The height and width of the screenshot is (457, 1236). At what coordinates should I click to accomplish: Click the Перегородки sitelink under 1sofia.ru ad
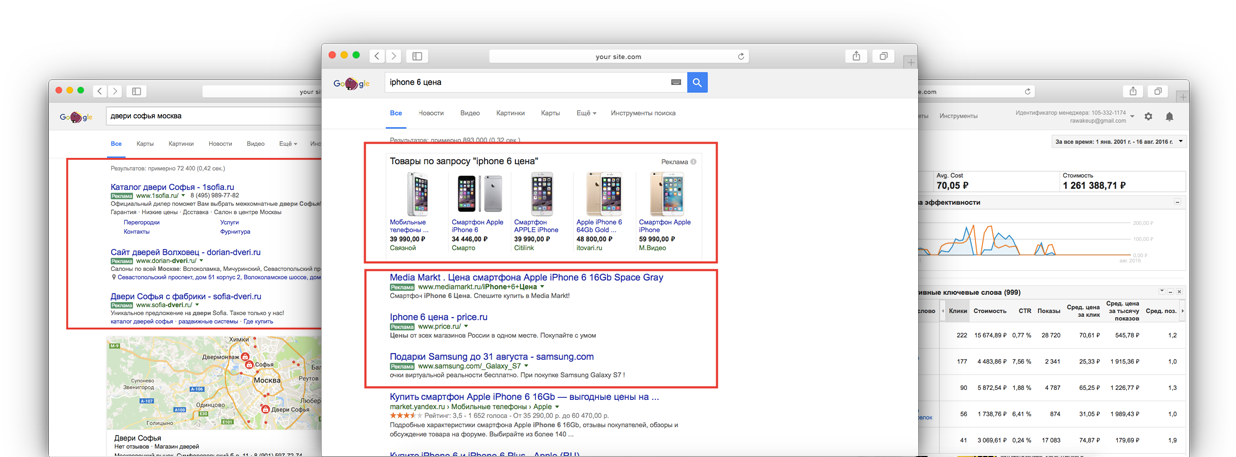[142, 222]
